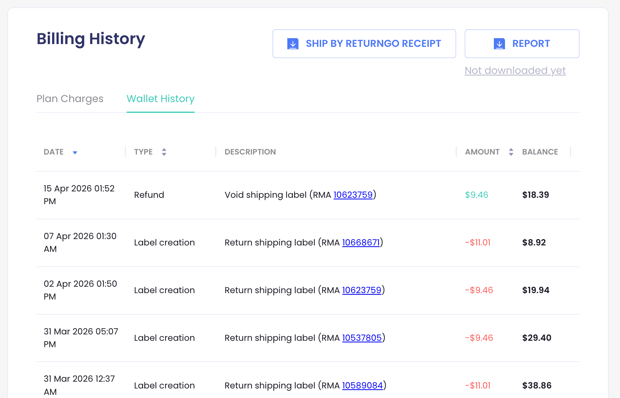Click the Type column header
This screenshot has width=620, height=398.
tap(143, 152)
